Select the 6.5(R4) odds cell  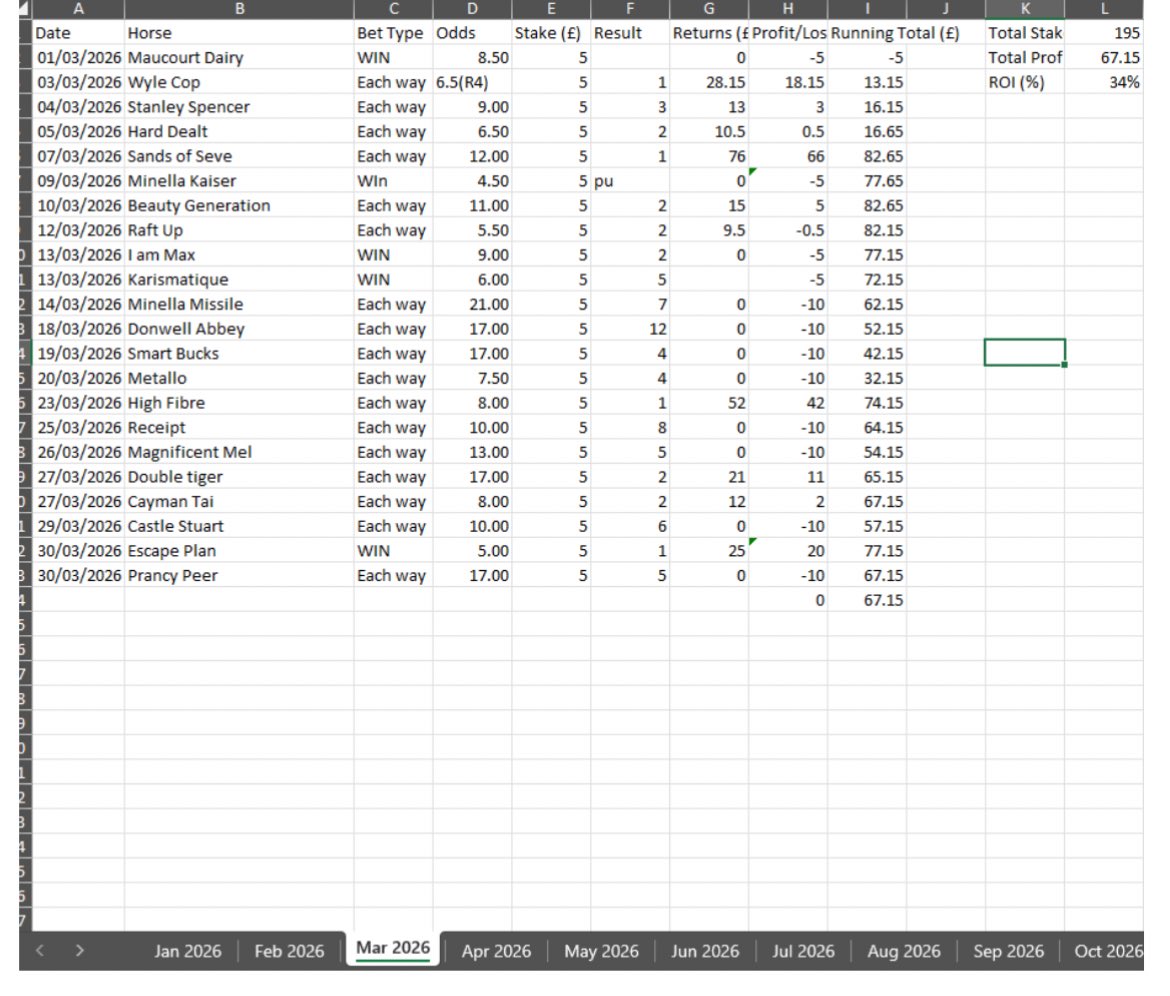tap(472, 82)
